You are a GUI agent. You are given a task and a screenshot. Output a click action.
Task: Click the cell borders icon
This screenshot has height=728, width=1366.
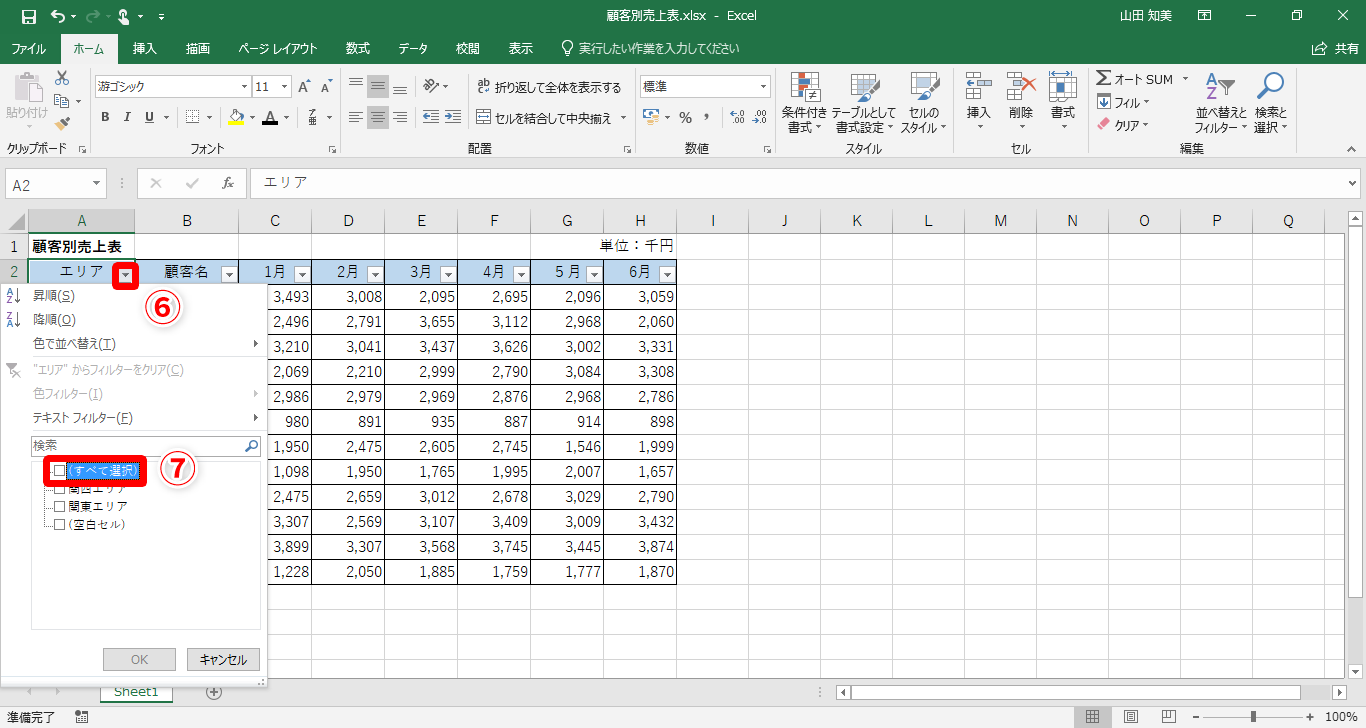point(193,117)
